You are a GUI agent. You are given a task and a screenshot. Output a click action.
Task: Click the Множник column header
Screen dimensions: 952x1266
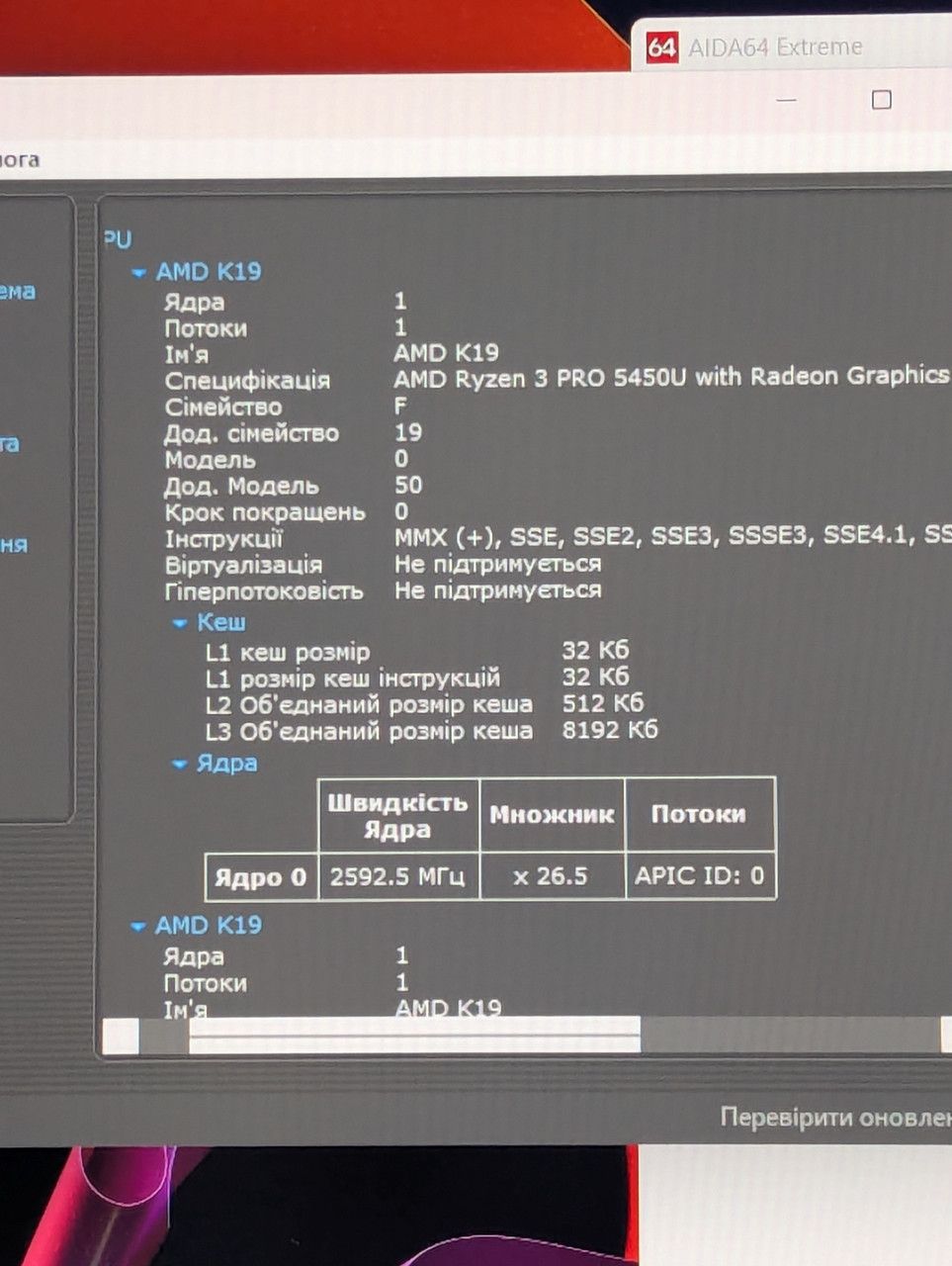[552, 815]
